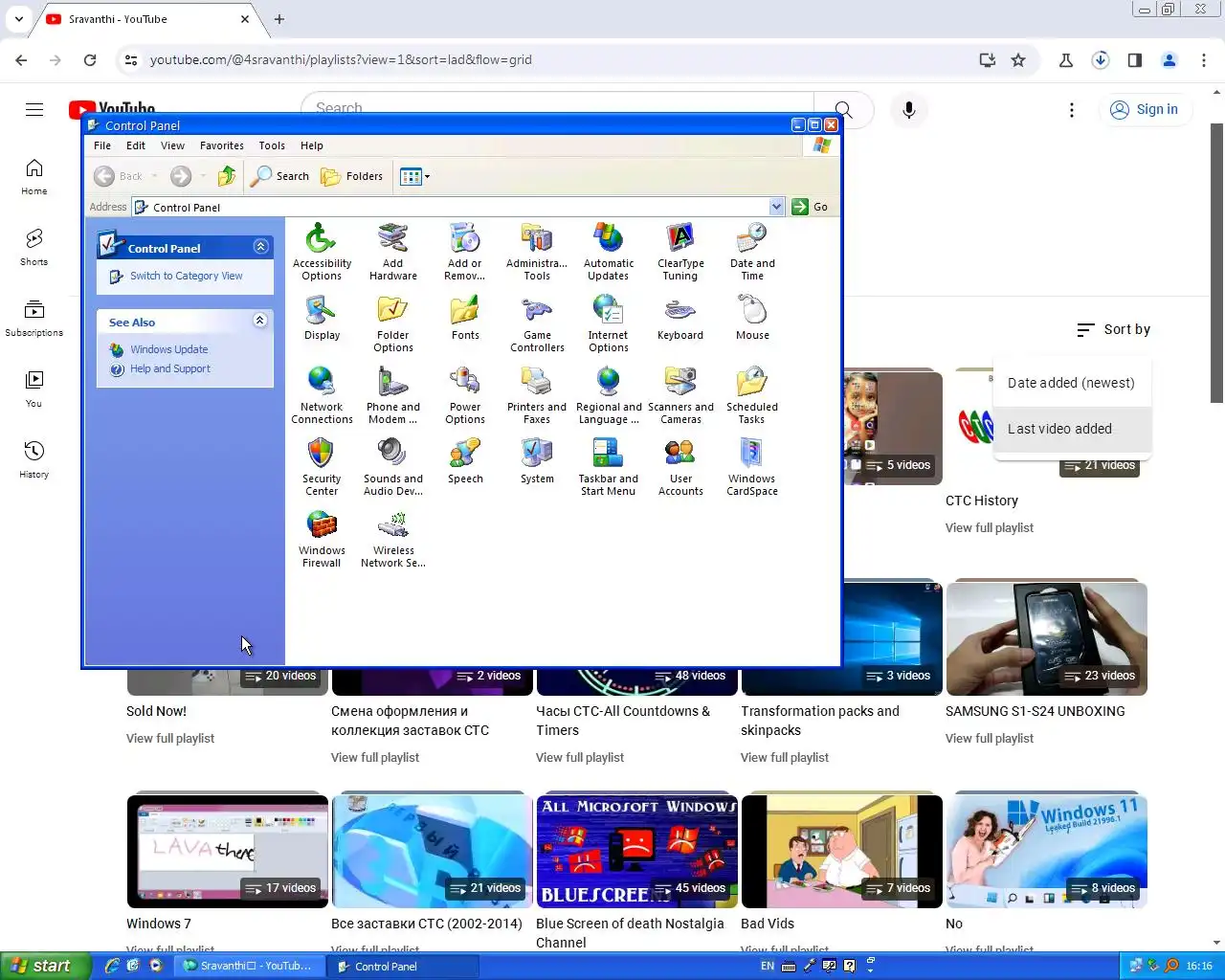Open the File menu
This screenshot has height=980, width=1225.
102,145
